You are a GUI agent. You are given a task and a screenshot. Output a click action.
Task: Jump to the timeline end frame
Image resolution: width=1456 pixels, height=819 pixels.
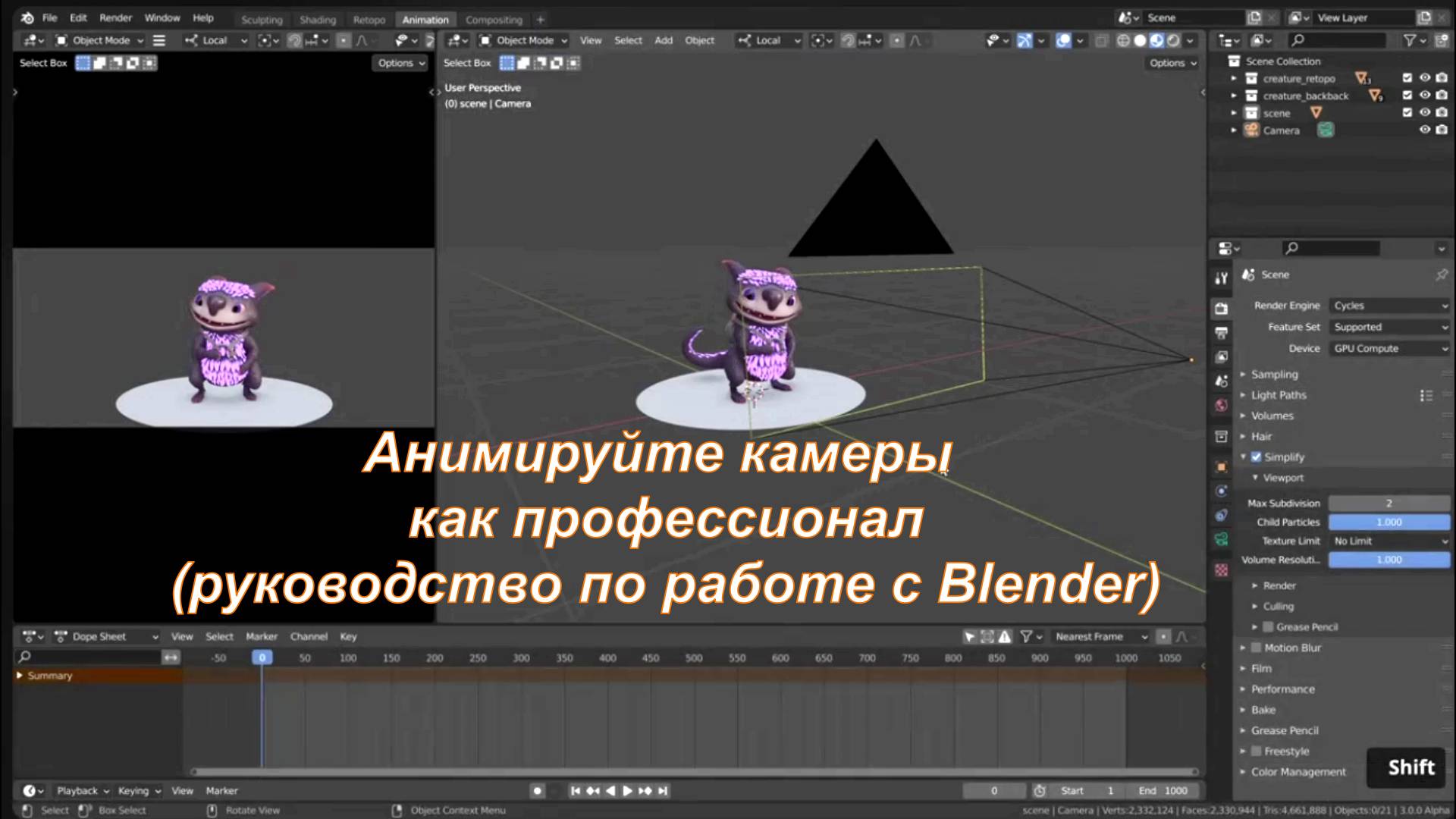663,791
